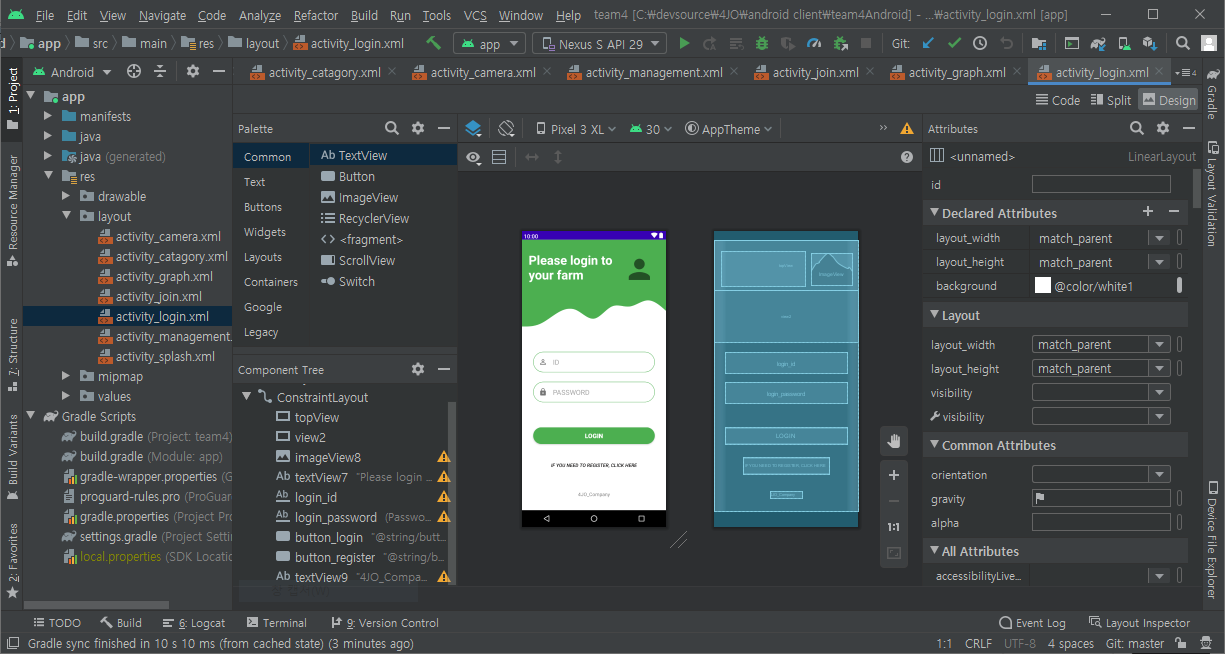Switch to Split view mode
Viewport: 1225px width, 654px height.
coord(1112,100)
